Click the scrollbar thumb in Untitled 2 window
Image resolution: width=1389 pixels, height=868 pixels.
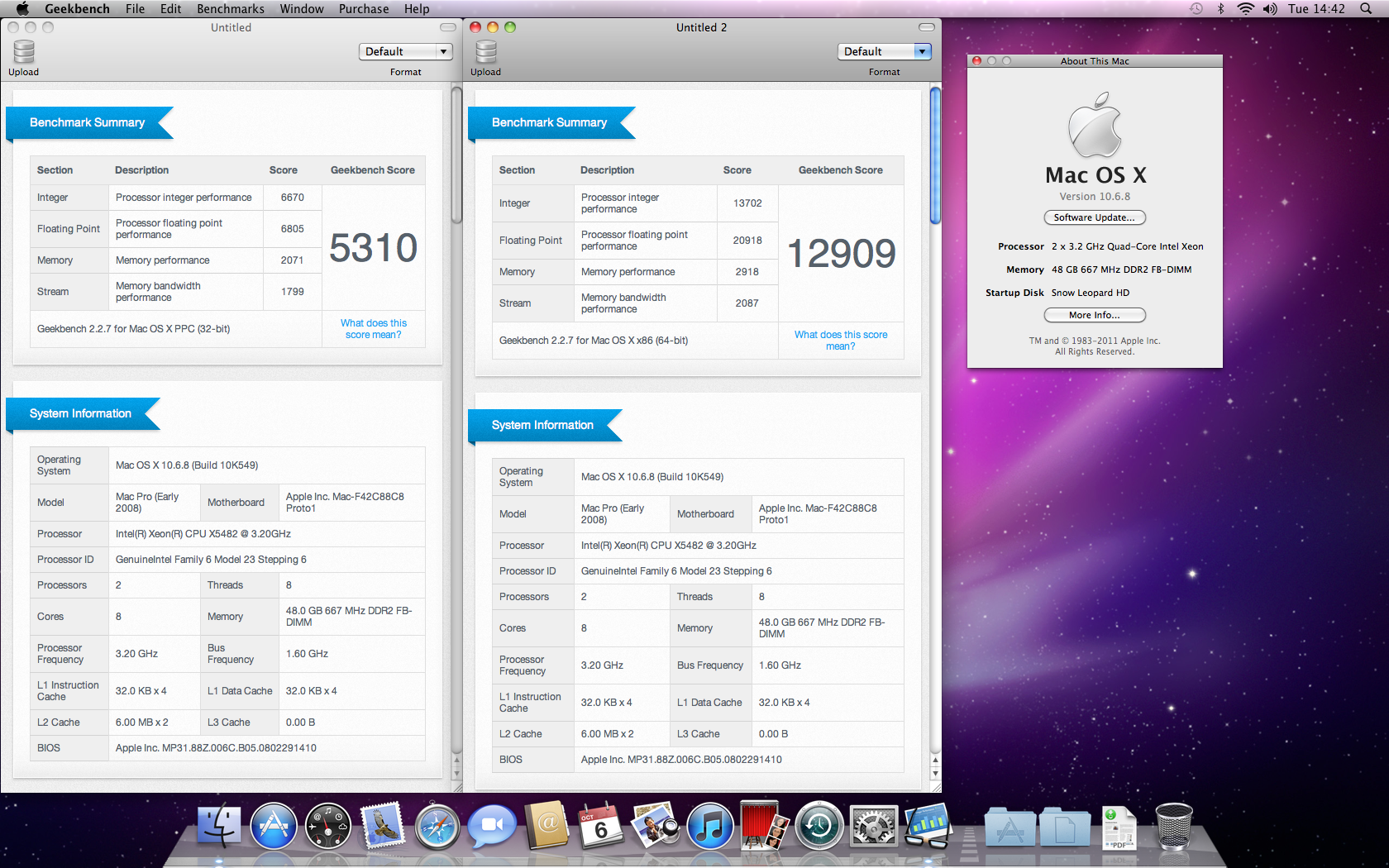[x=935, y=155]
